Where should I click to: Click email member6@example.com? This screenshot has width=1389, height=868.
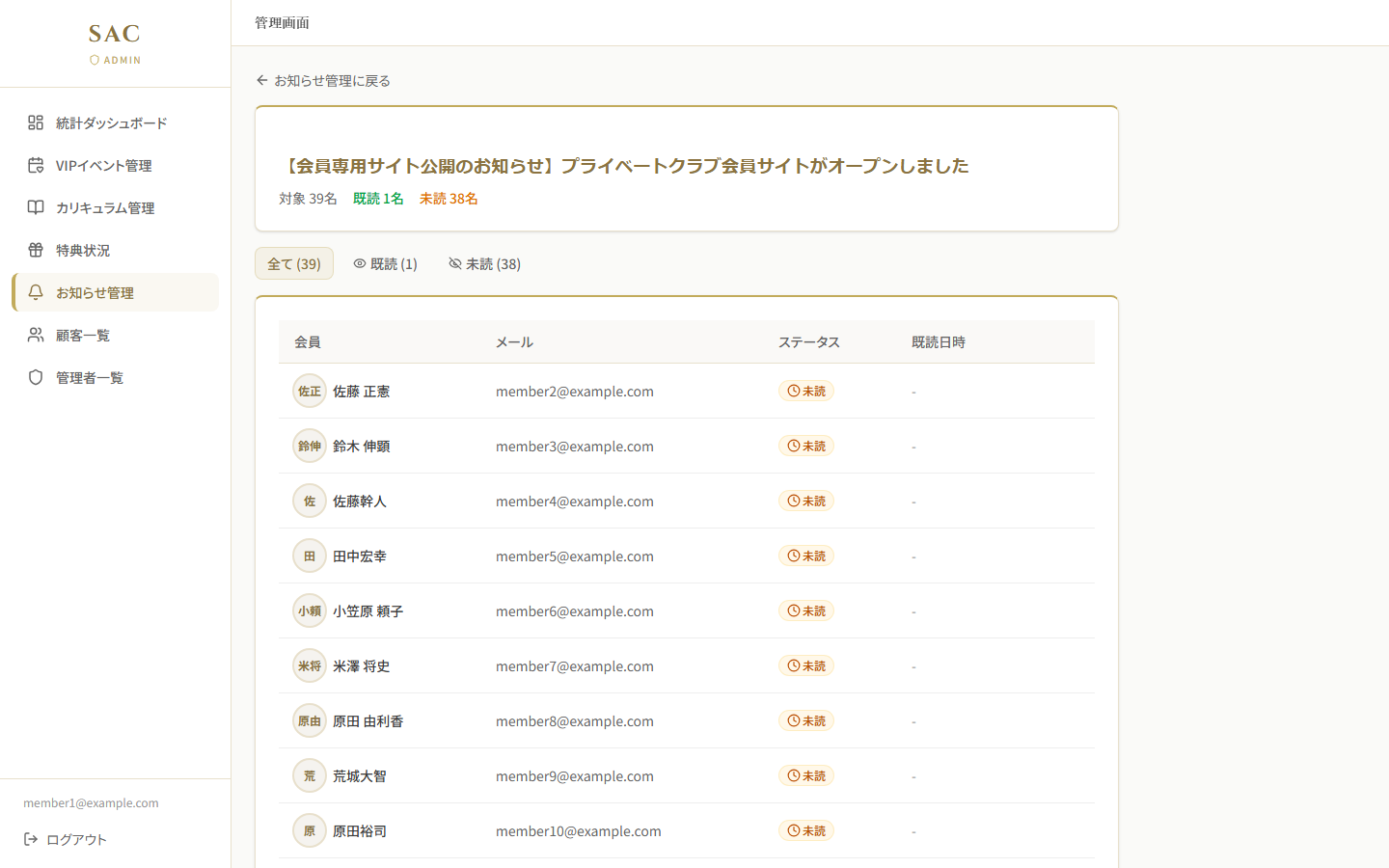[575, 611]
